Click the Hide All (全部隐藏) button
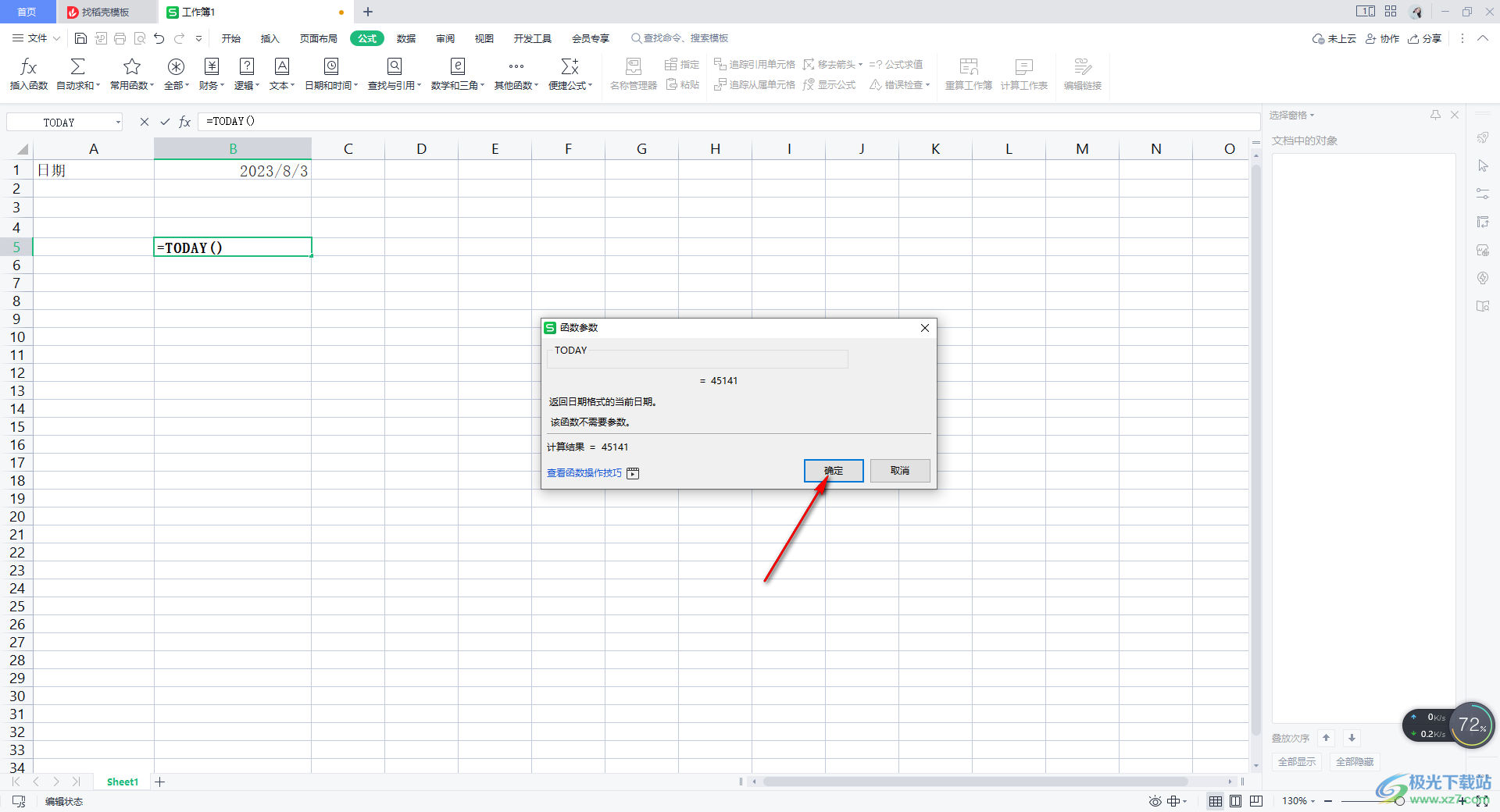The image size is (1500, 812). pos(1355,761)
